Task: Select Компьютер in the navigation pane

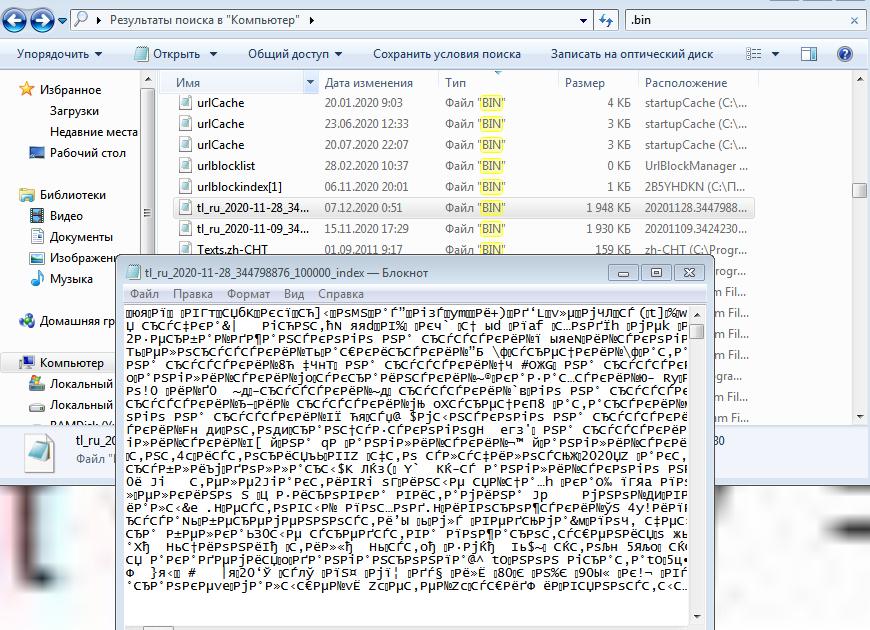Action: (x=71, y=363)
